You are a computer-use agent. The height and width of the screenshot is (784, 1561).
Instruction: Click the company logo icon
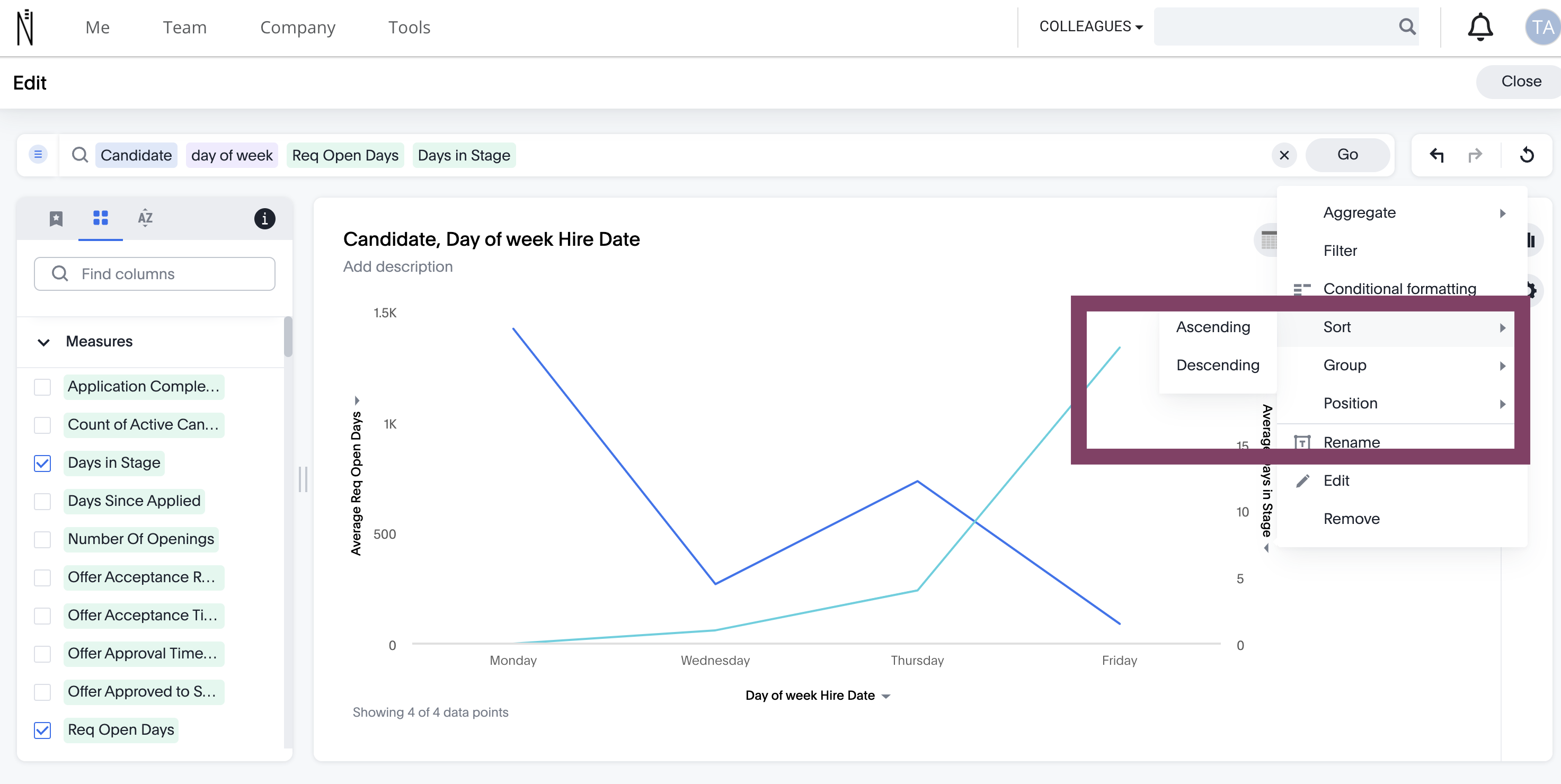click(x=25, y=27)
